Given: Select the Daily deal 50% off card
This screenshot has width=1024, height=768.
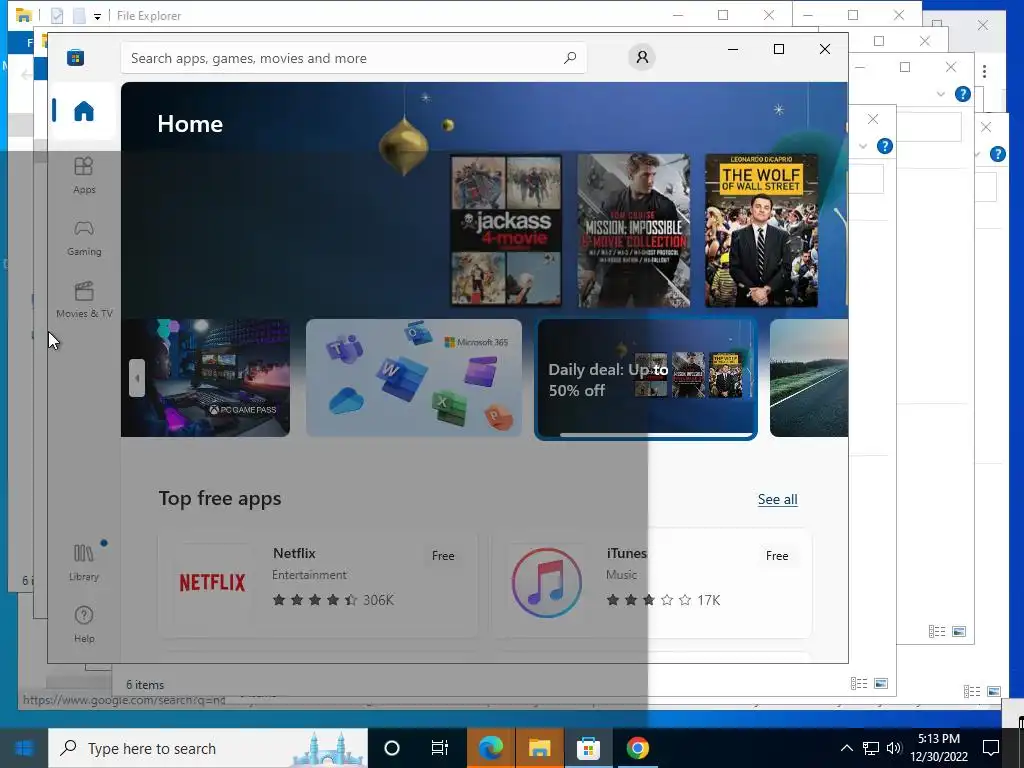Looking at the screenshot, I should coord(646,379).
